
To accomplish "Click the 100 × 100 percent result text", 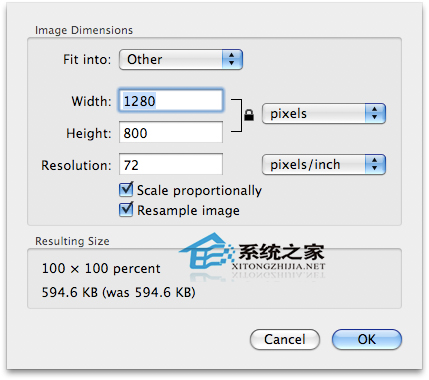I will 101,269.
